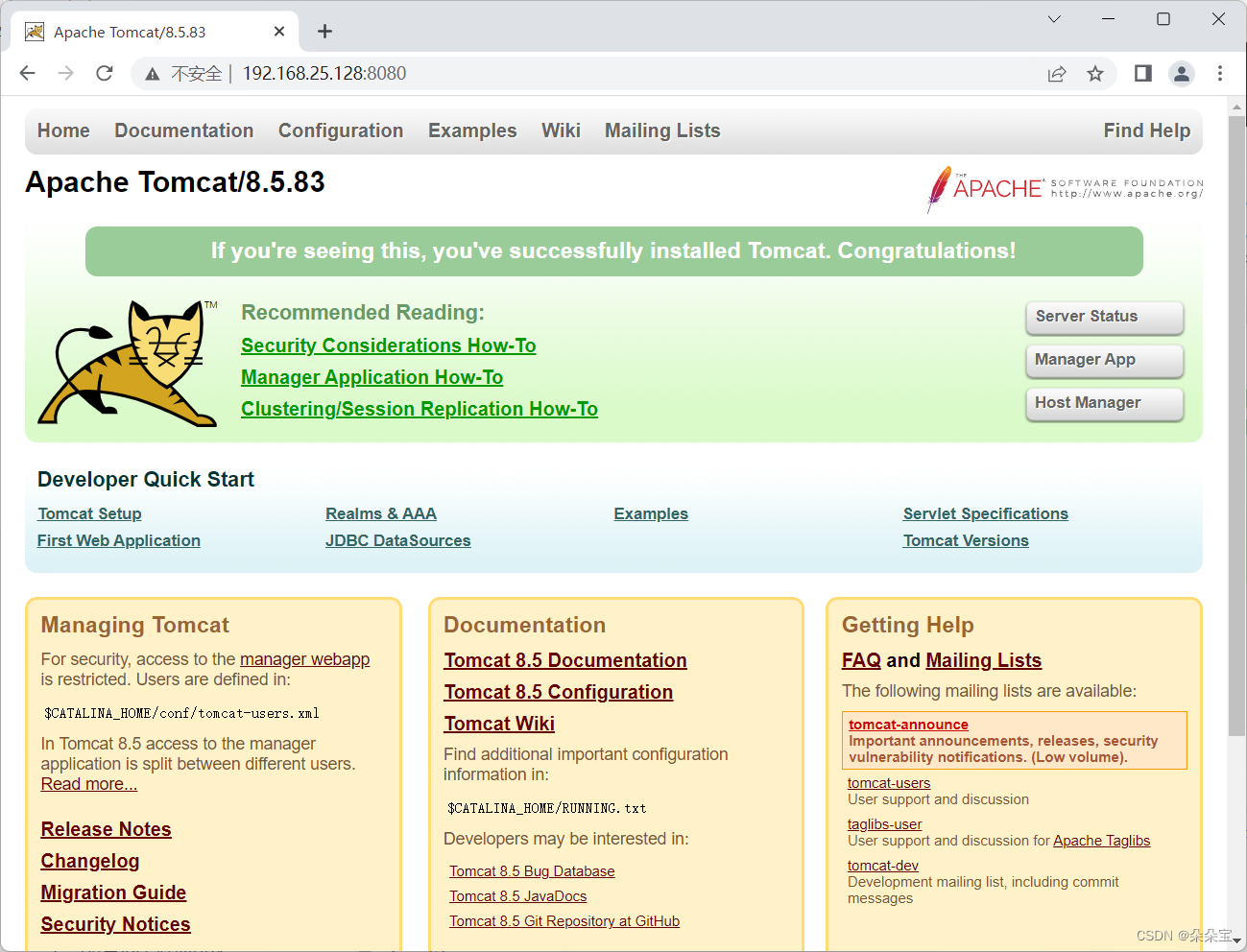Open Examples link in Developer Quick Start
The height and width of the screenshot is (952, 1247).
(651, 513)
